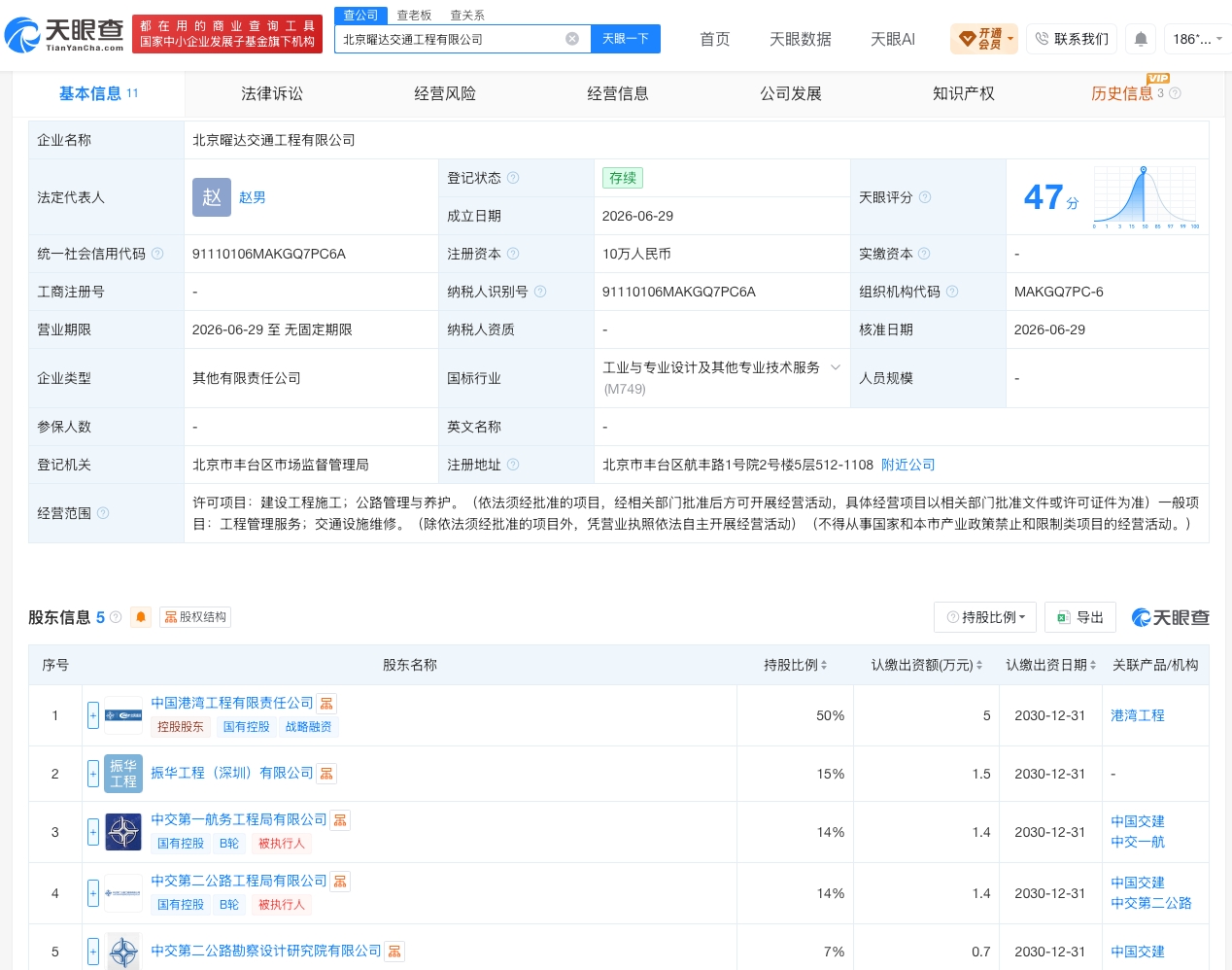Image resolution: width=1232 pixels, height=970 pixels.
Task: Open the 持股比例 dropdown filter
Action: tap(985, 617)
